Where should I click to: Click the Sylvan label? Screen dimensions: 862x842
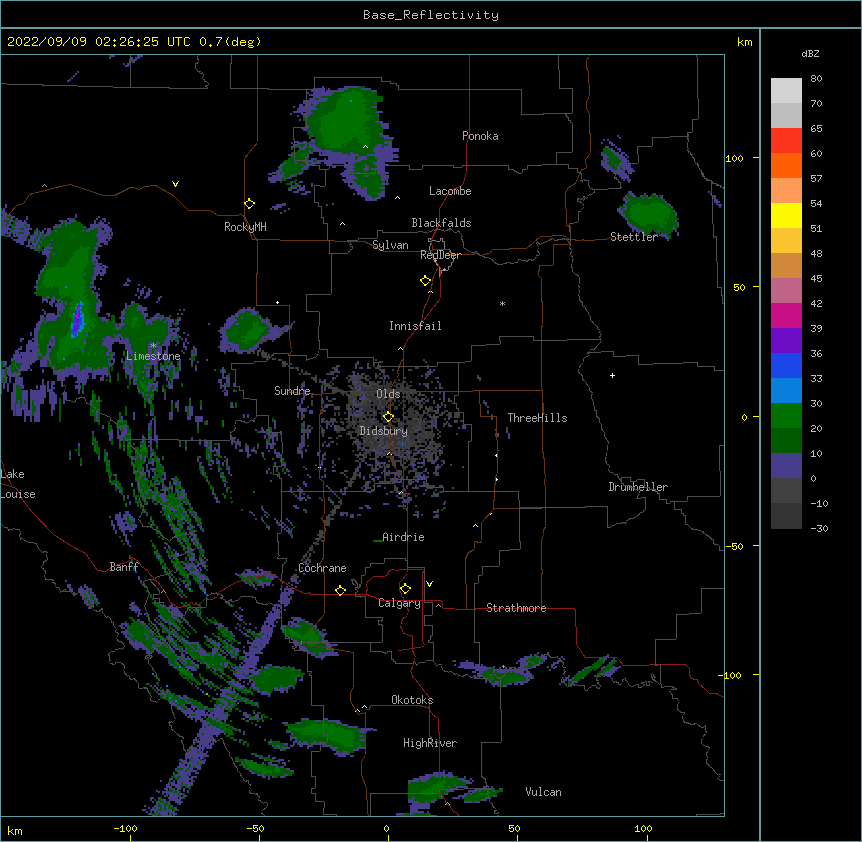[390, 245]
